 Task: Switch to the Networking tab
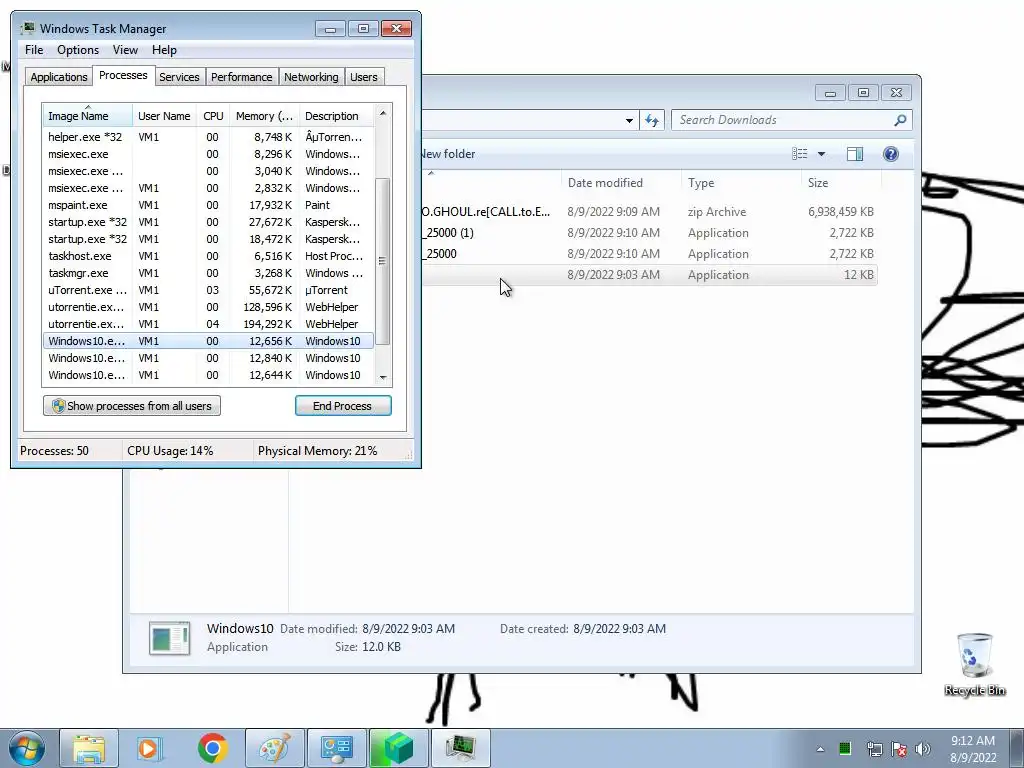tap(311, 77)
